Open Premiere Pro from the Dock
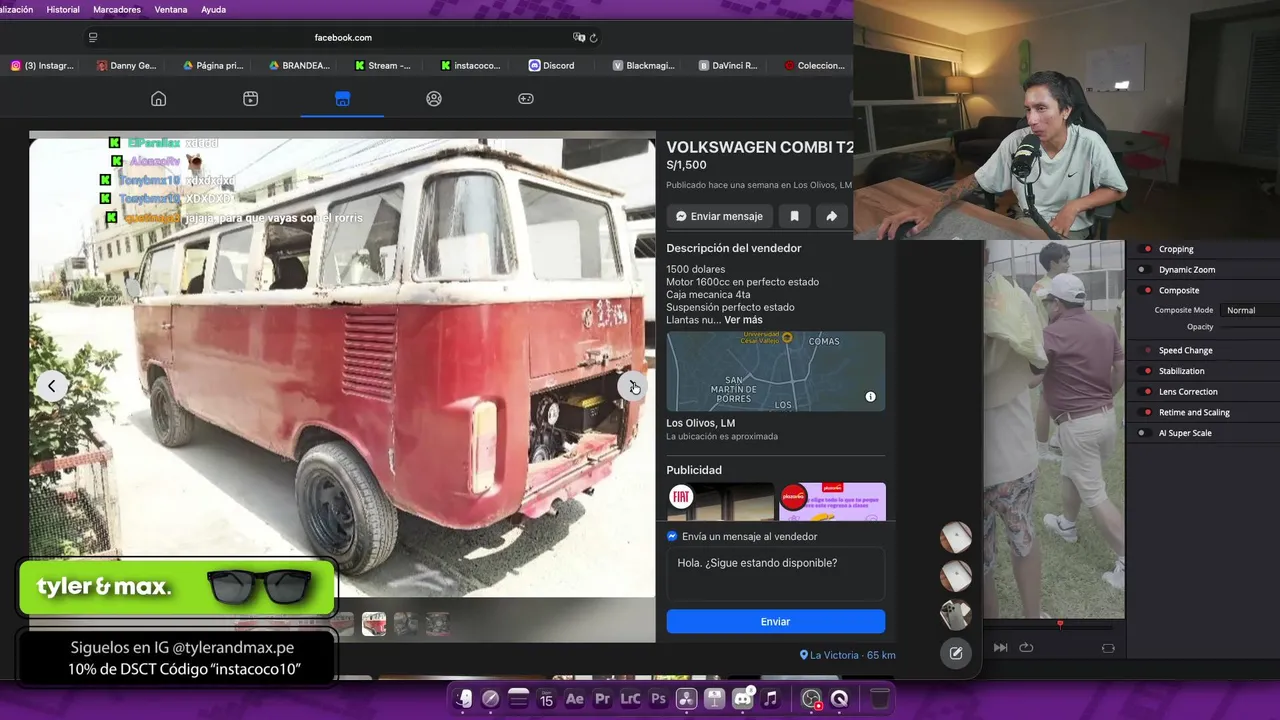Viewport: 1280px width, 720px height. pyautogui.click(x=602, y=699)
